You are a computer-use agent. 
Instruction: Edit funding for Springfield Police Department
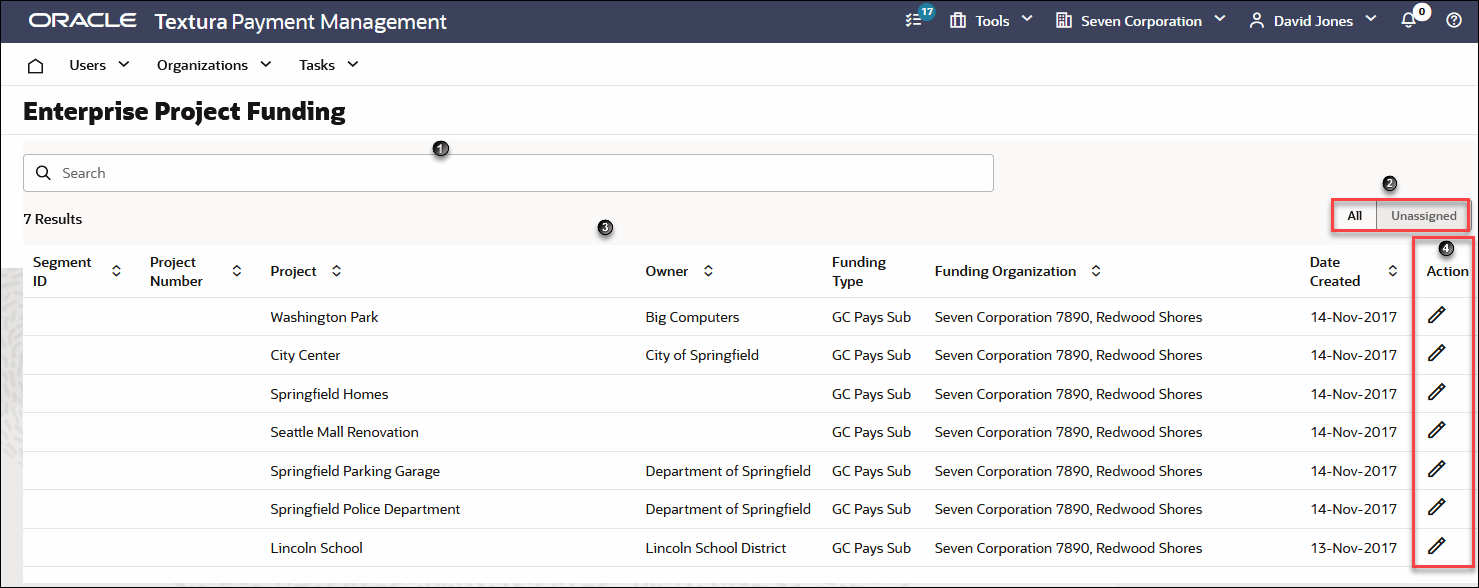coord(1437,507)
